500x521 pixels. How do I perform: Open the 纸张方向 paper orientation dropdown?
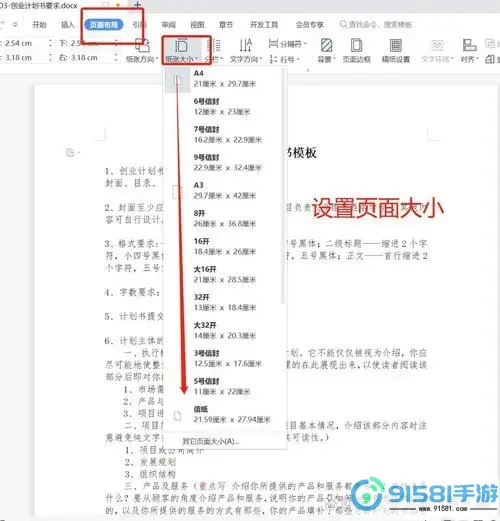pyautogui.click(x=142, y=51)
